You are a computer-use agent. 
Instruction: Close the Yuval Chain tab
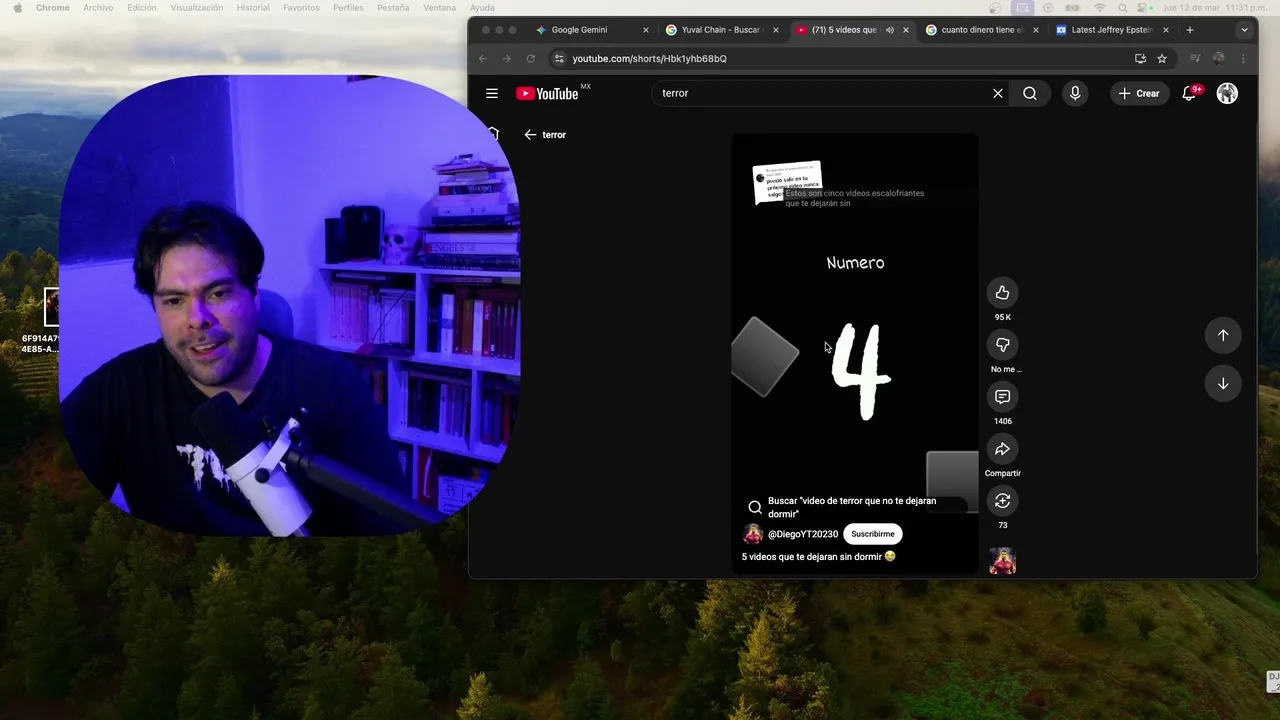click(x=776, y=30)
